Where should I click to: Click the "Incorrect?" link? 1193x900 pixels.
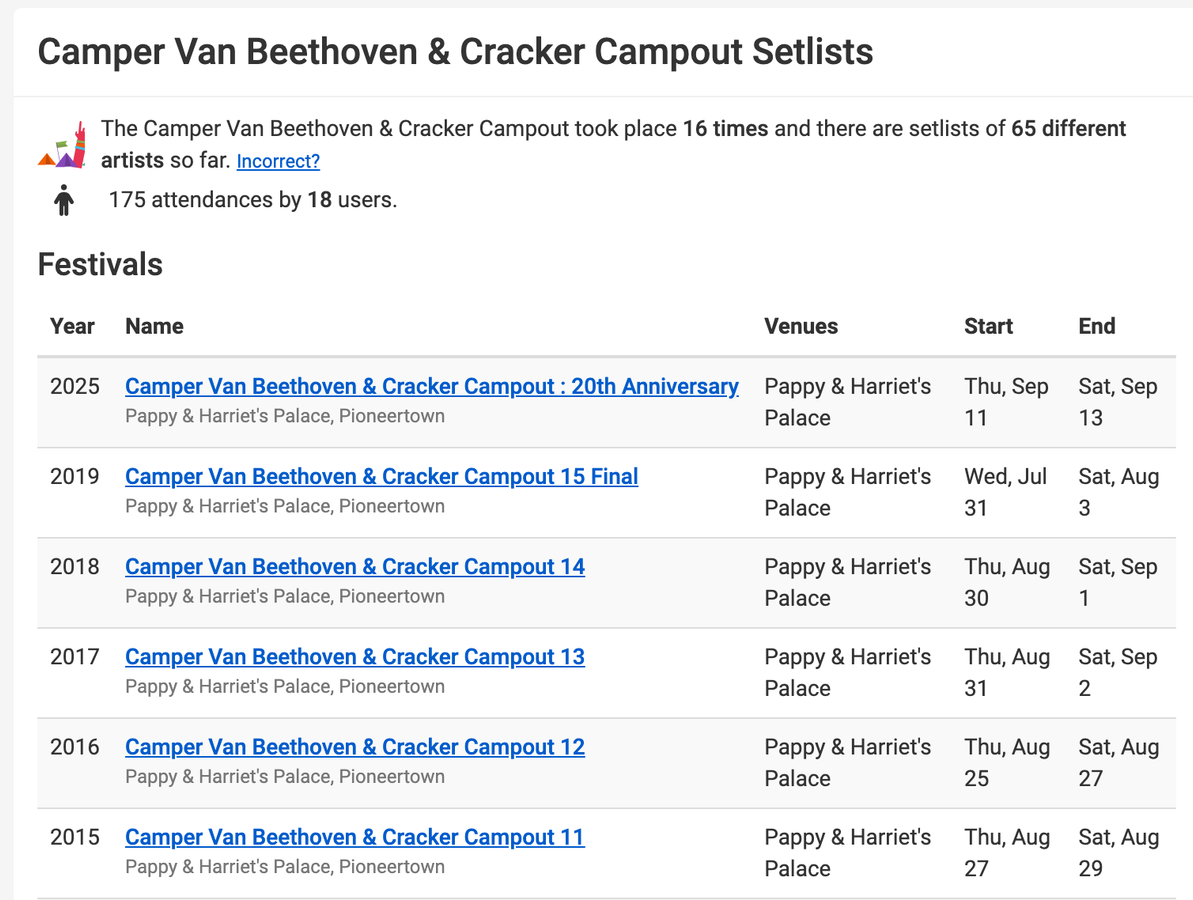[x=278, y=161]
